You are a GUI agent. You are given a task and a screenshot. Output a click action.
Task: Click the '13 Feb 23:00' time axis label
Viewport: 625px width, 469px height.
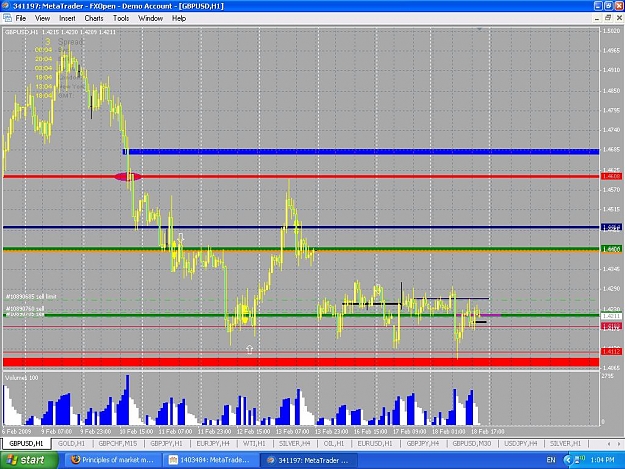click(331, 432)
